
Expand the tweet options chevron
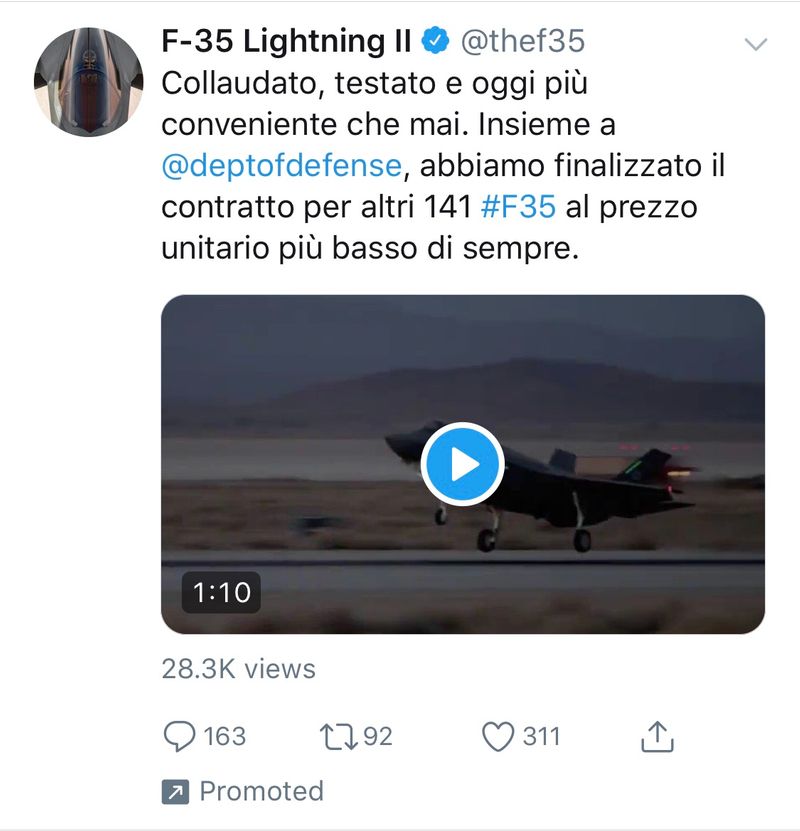click(757, 44)
